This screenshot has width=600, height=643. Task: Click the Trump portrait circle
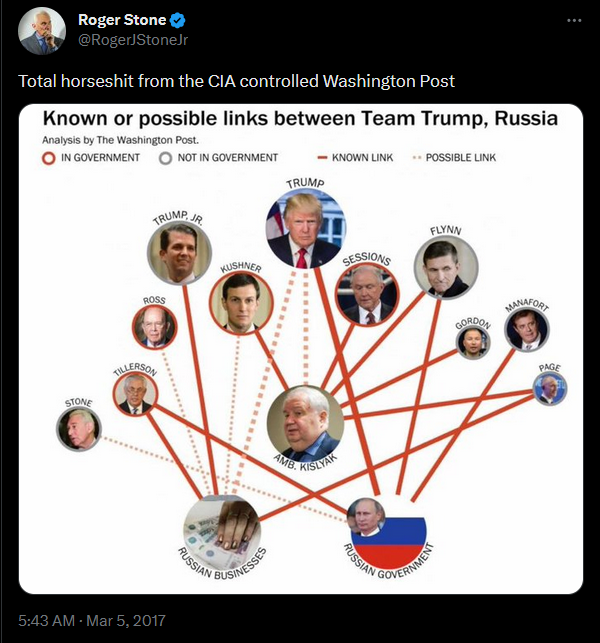pos(306,229)
